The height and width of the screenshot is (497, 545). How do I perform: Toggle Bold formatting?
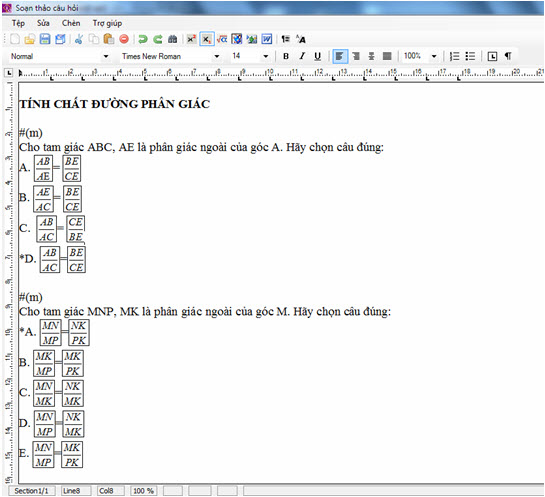click(x=286, y=56)
